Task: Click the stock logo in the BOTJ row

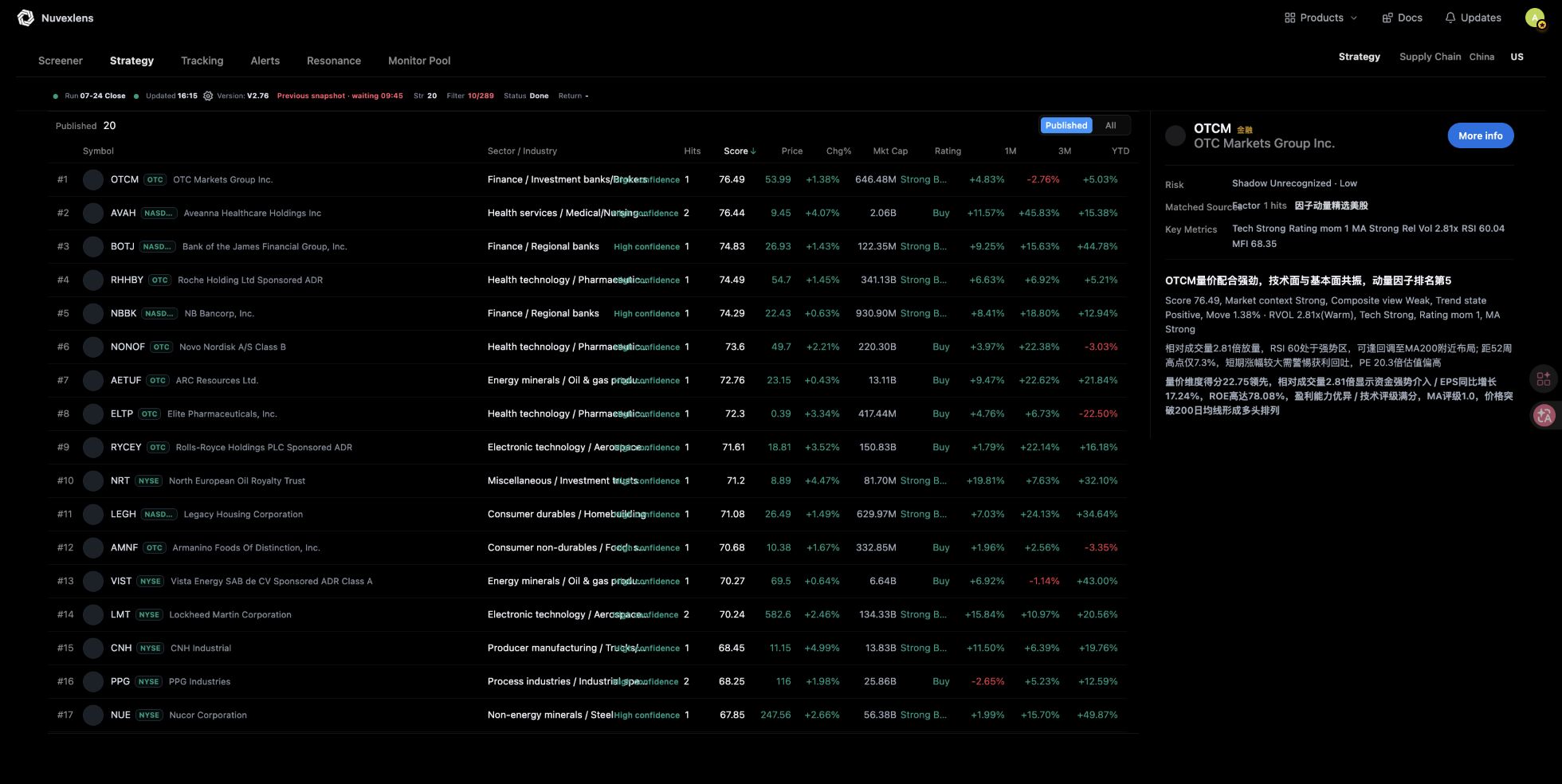Action: tap(93, 246)
